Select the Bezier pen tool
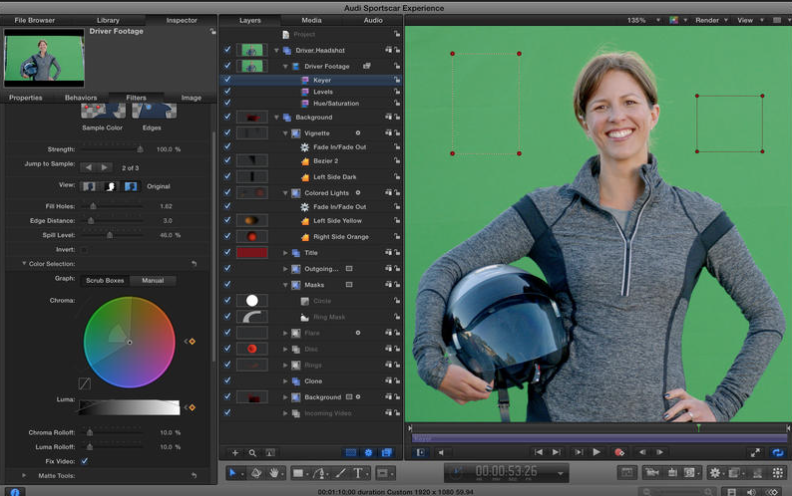Viewport: 792px width, 496px height. [x=320, y=472]
